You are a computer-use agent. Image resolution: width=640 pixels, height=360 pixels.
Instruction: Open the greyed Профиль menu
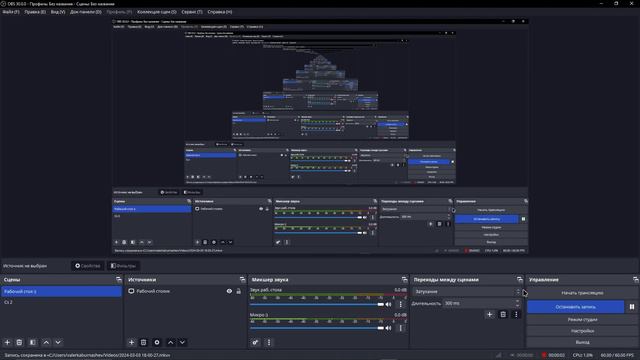click(x=119, y=12)
